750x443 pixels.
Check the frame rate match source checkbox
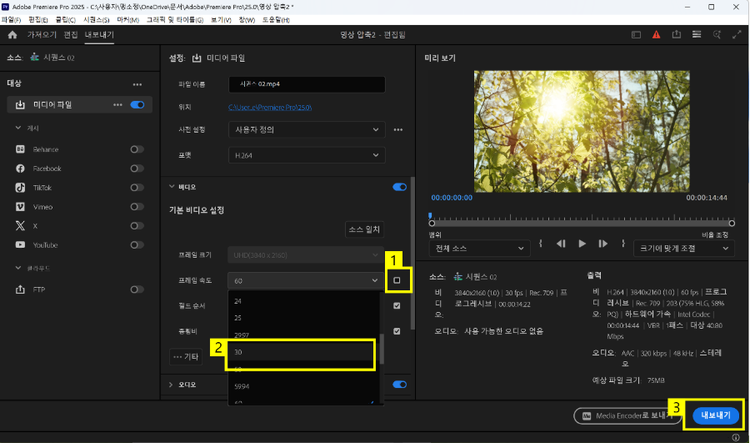click(397, 280)
